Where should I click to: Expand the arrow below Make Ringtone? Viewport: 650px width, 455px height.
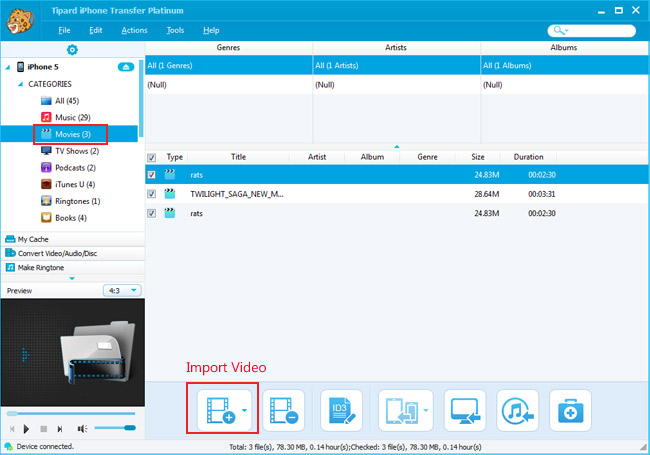coord(72,278)
